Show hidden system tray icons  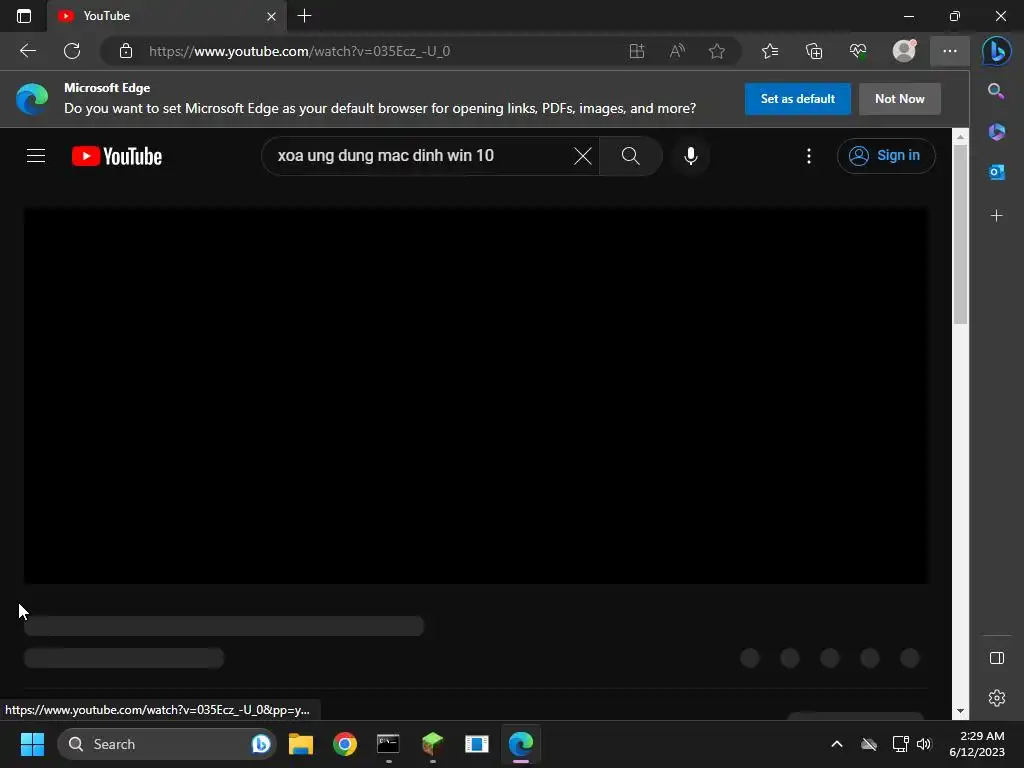coord(837,744)
